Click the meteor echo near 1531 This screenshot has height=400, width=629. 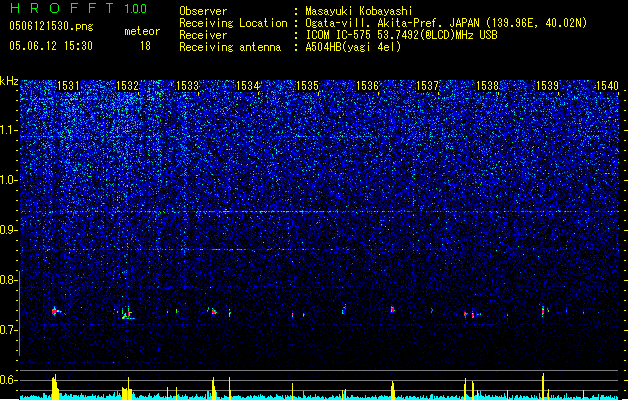(55, 311)
